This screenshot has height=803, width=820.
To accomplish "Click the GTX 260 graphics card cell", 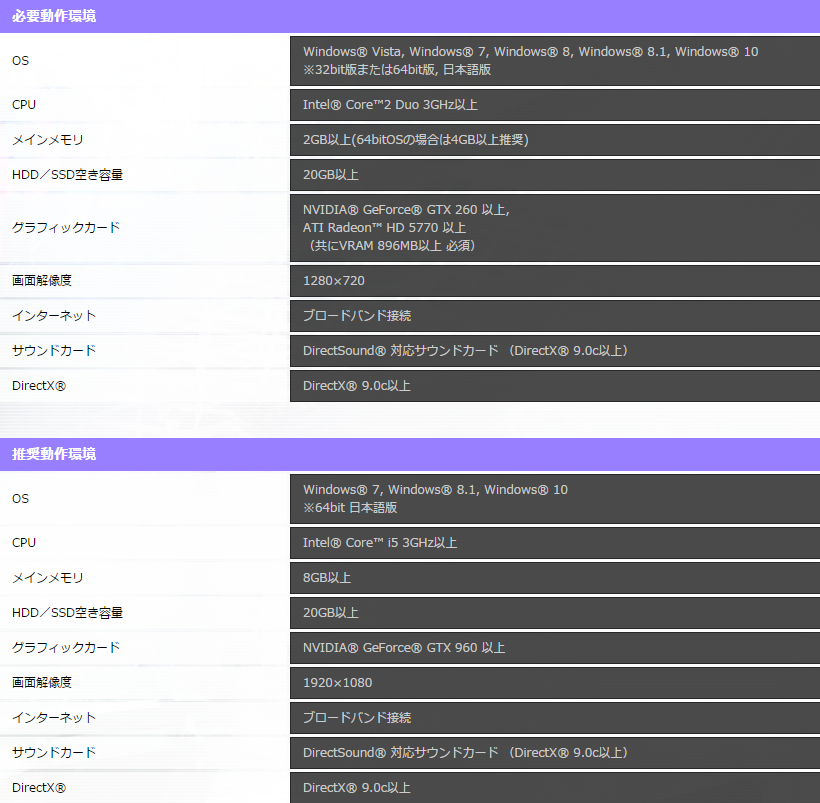I will tap(555, 228).
